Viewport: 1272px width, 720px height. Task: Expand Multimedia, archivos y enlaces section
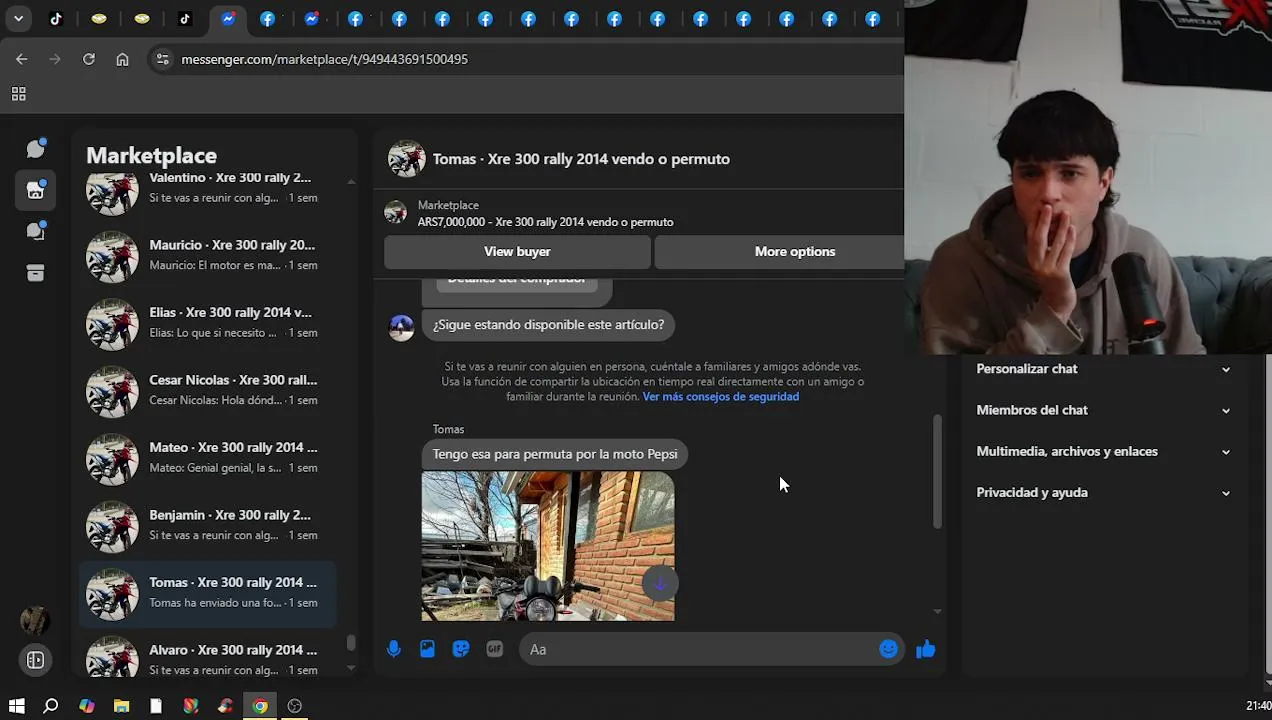click(1103, 451)
